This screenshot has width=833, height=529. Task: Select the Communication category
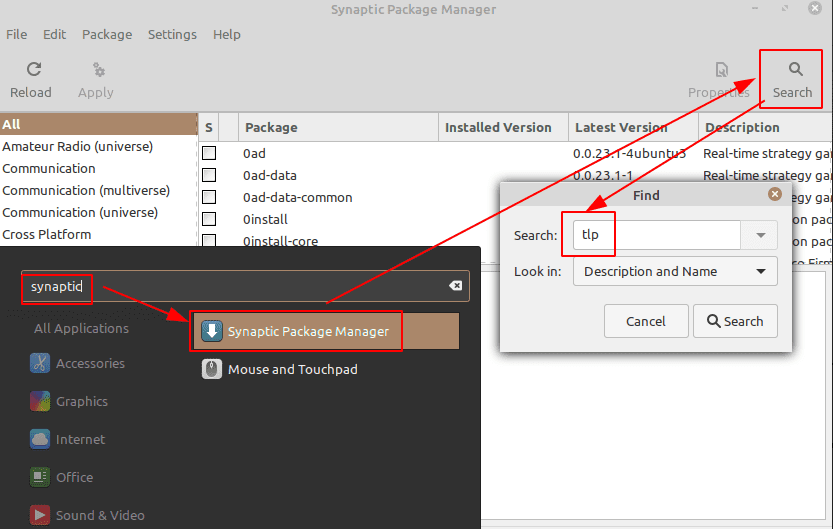[x=49, y=168]
